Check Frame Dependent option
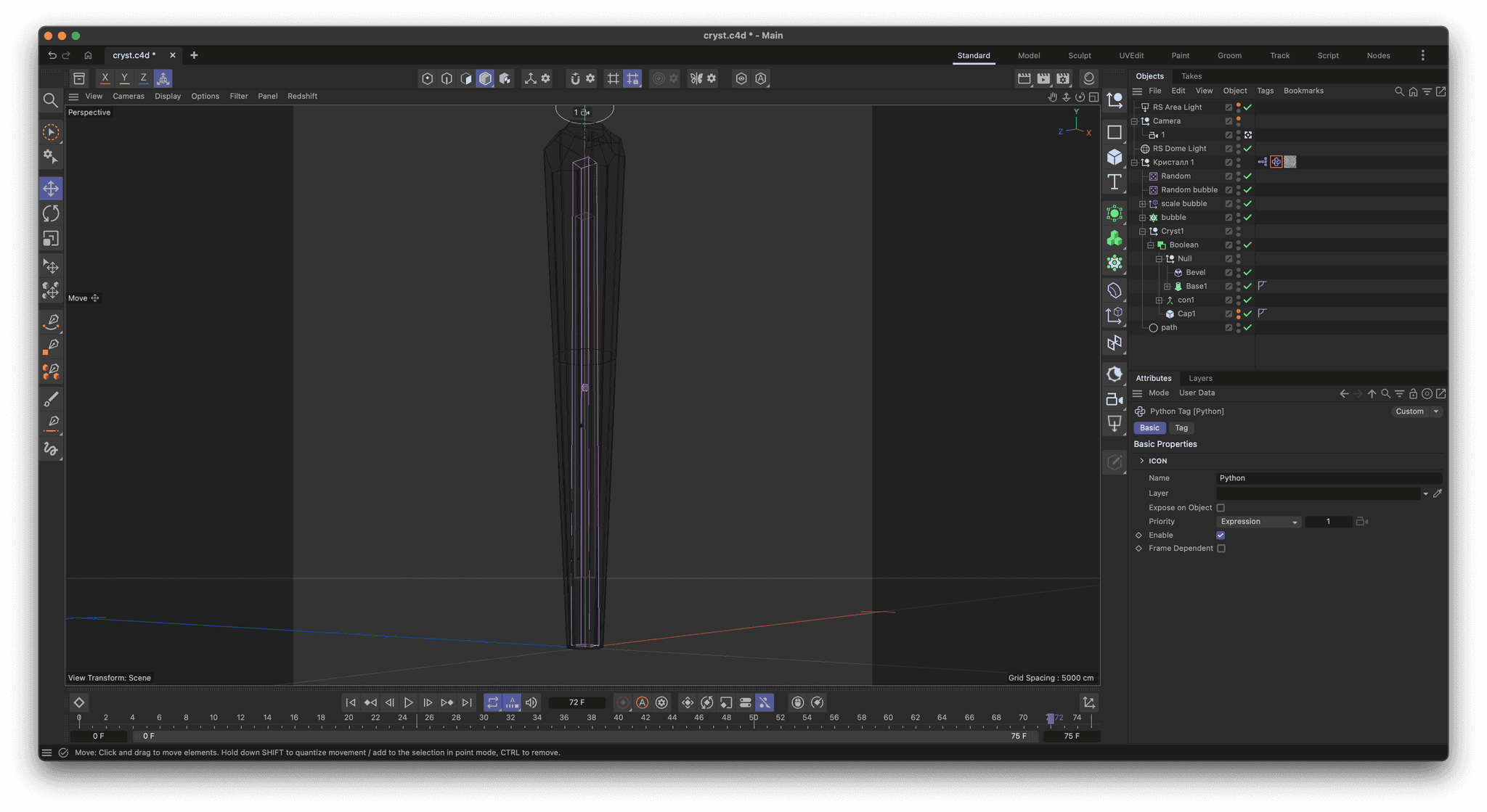 coord(1221,549)
